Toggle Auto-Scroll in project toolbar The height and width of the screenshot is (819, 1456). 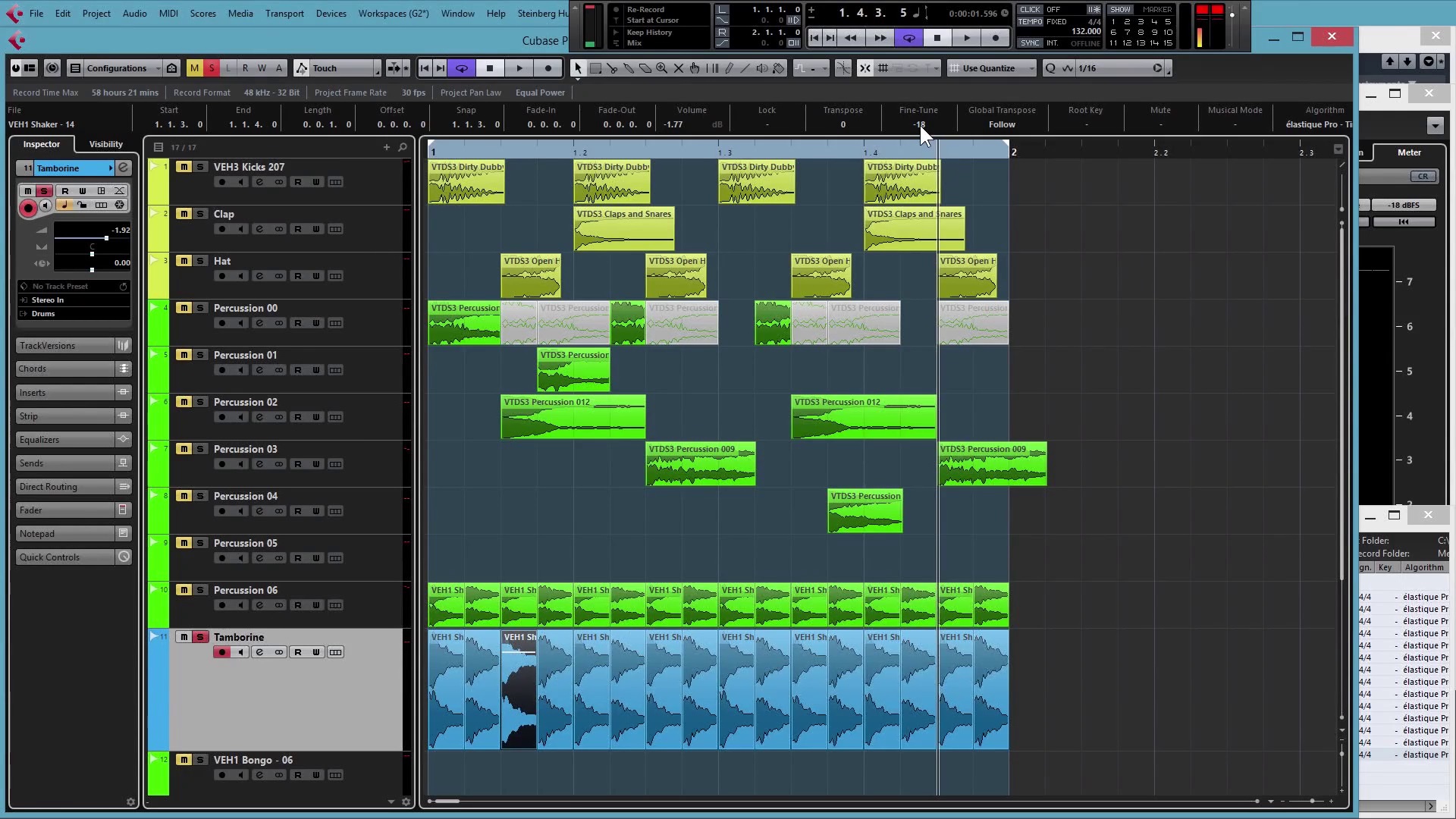pos(394,68)
